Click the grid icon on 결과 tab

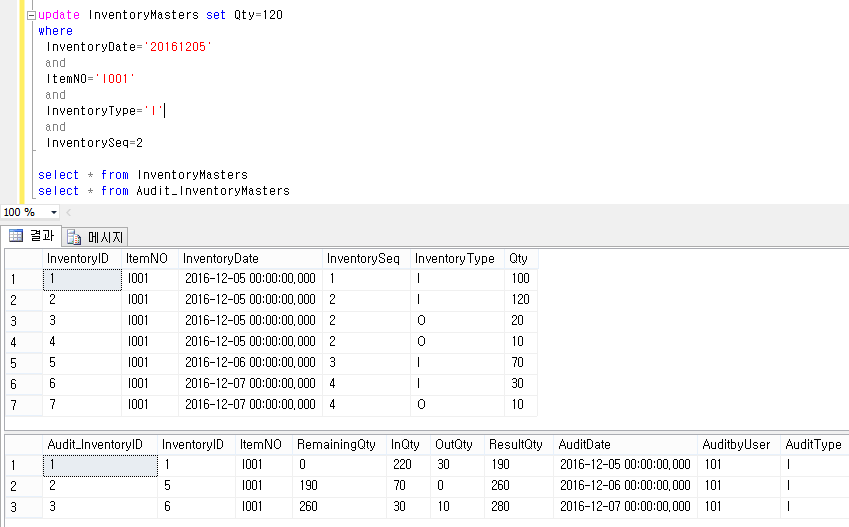[x=16, y=236]
